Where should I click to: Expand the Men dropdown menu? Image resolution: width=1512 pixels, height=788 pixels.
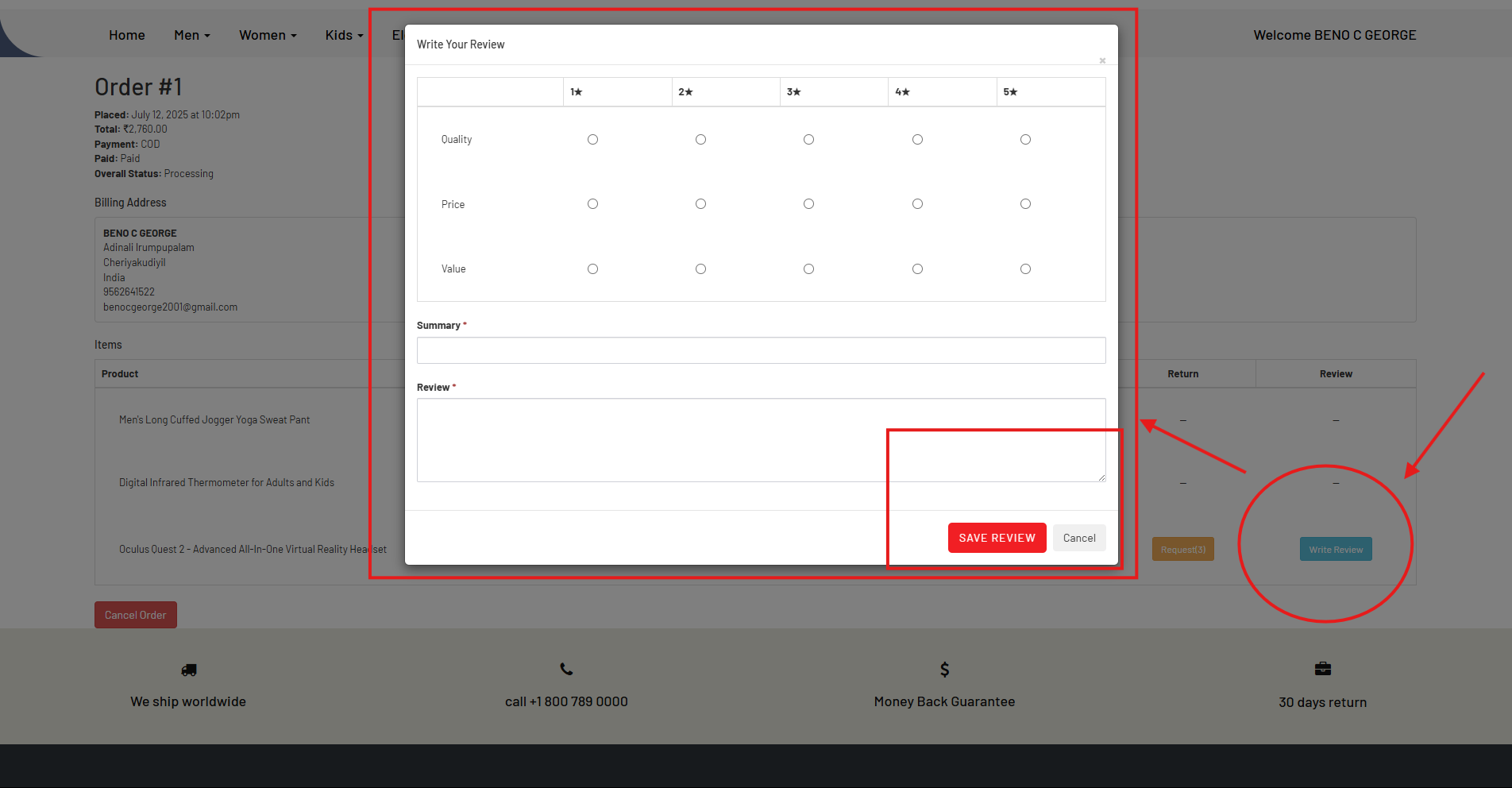(x=191, y=35)
